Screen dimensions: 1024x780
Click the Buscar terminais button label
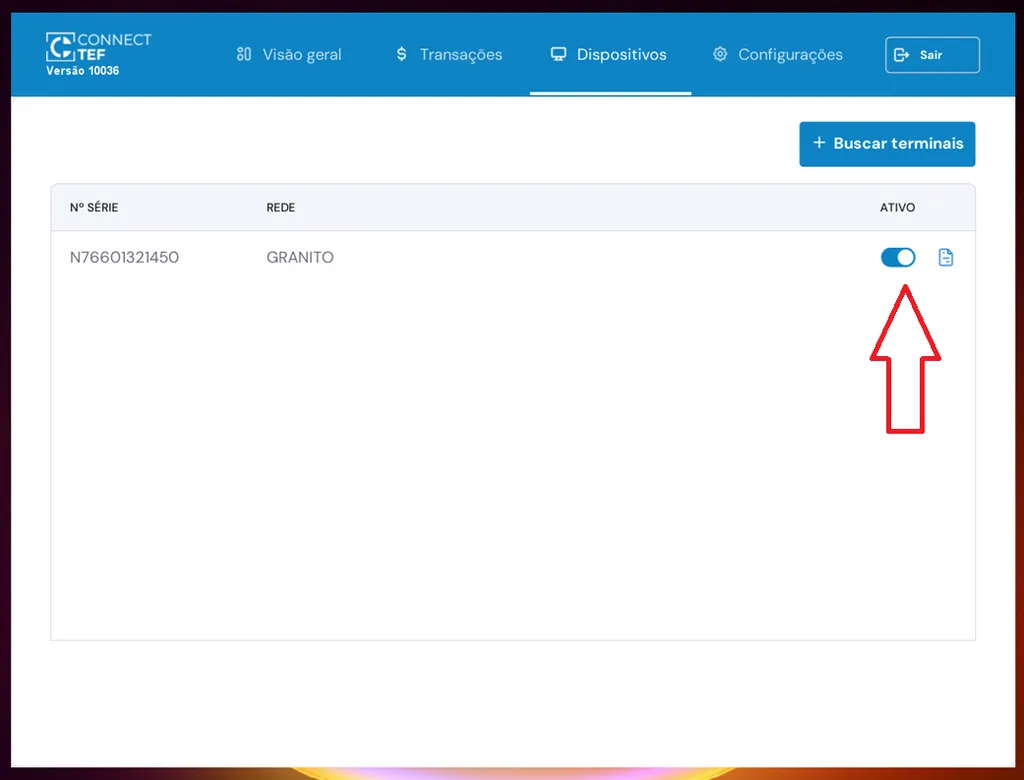tap(898, 143)
